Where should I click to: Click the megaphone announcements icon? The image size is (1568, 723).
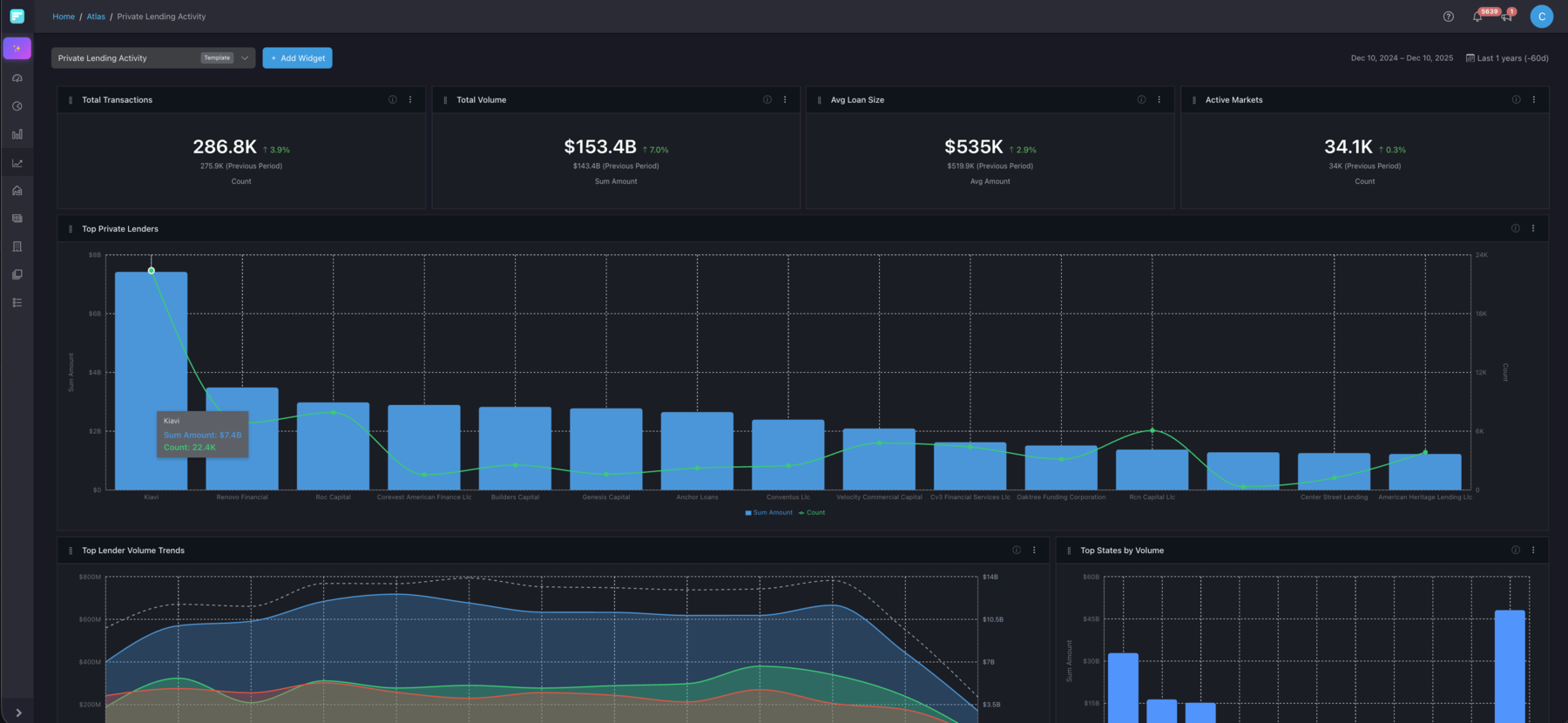point(1506,17)
